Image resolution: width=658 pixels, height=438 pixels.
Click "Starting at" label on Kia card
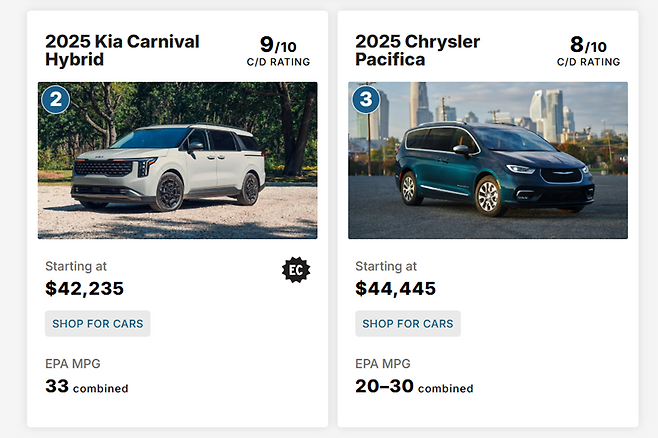(x=75, y=266)
